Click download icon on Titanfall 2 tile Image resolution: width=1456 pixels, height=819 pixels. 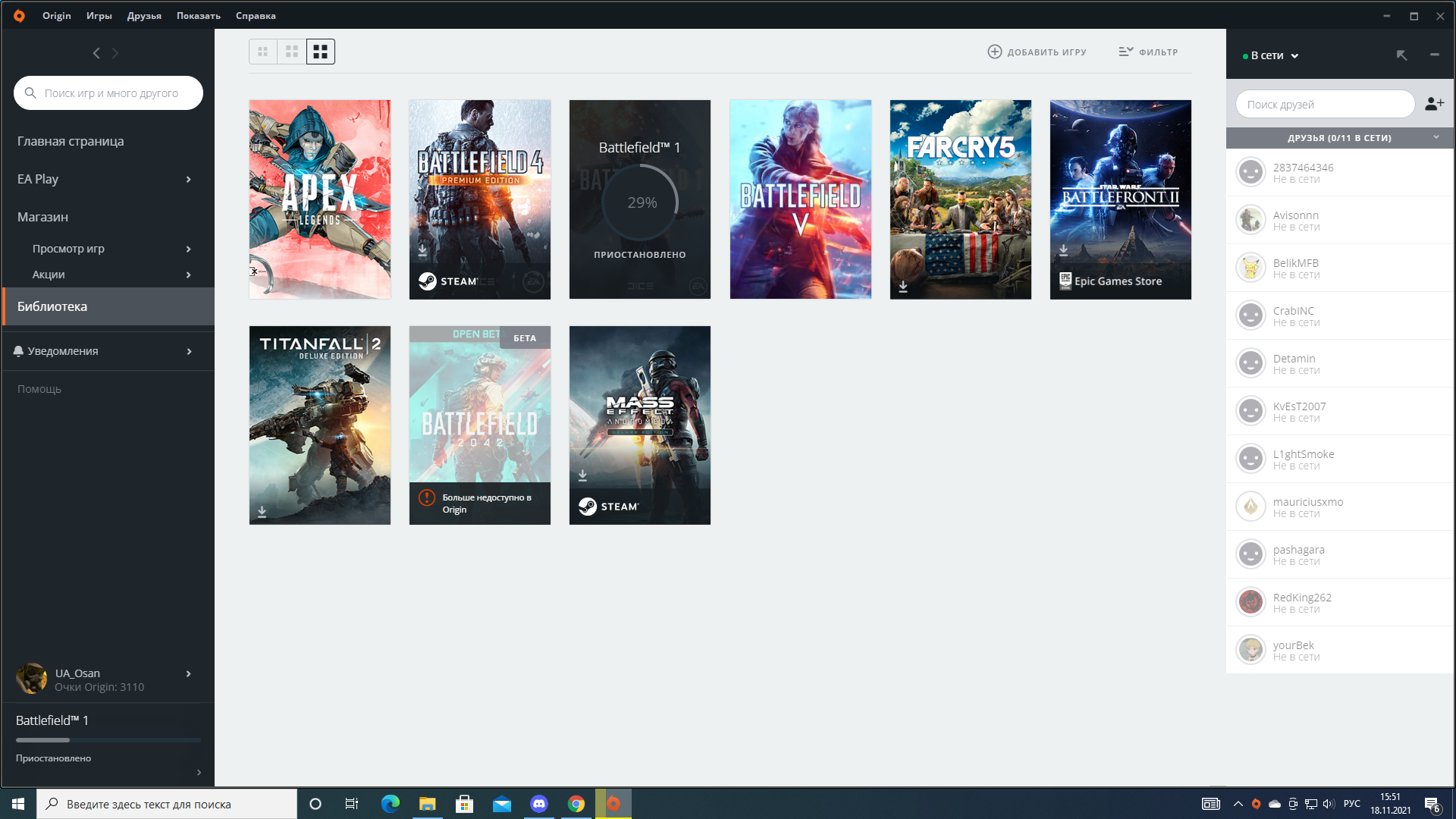[262, 512]
